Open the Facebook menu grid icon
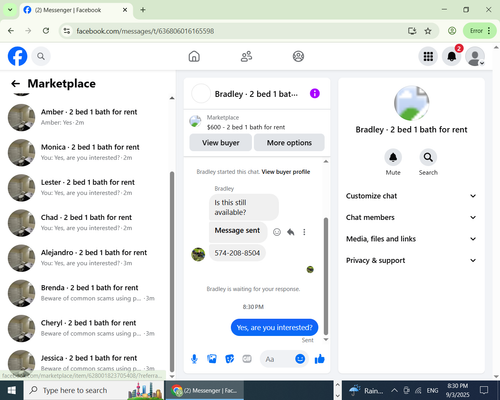 [428, 56]
